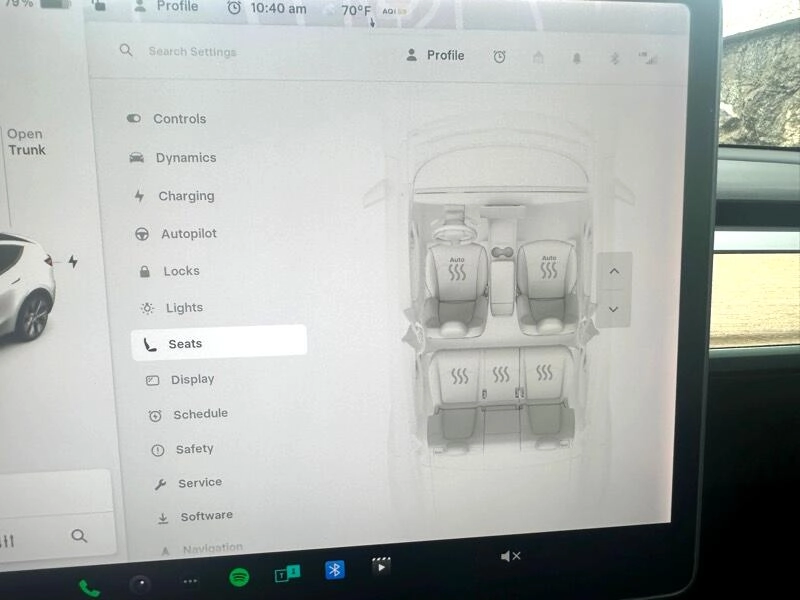Tap the 70°F temperature in status bar

[x=356, y=10]
